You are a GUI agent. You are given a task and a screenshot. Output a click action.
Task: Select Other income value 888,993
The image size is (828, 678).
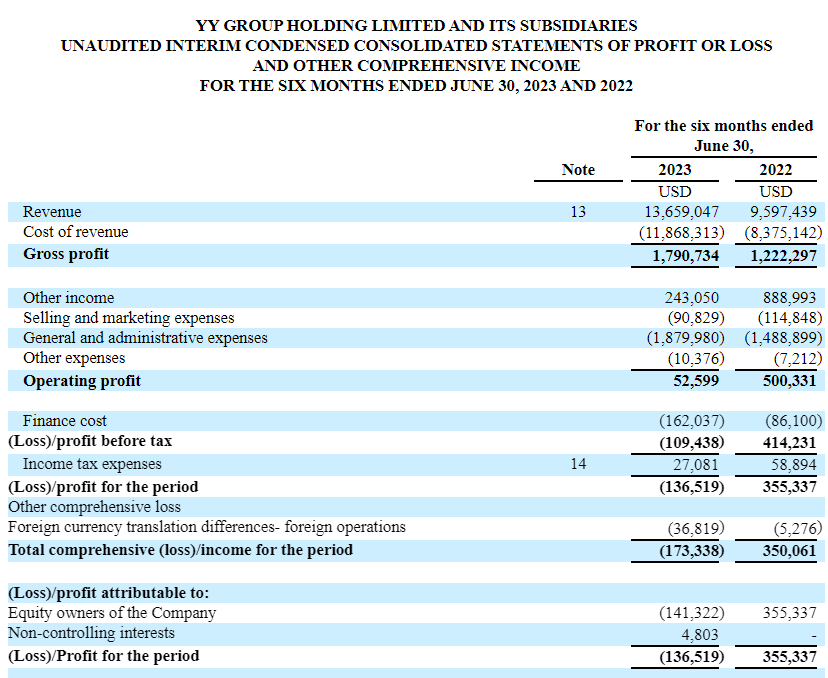[789, 298]
